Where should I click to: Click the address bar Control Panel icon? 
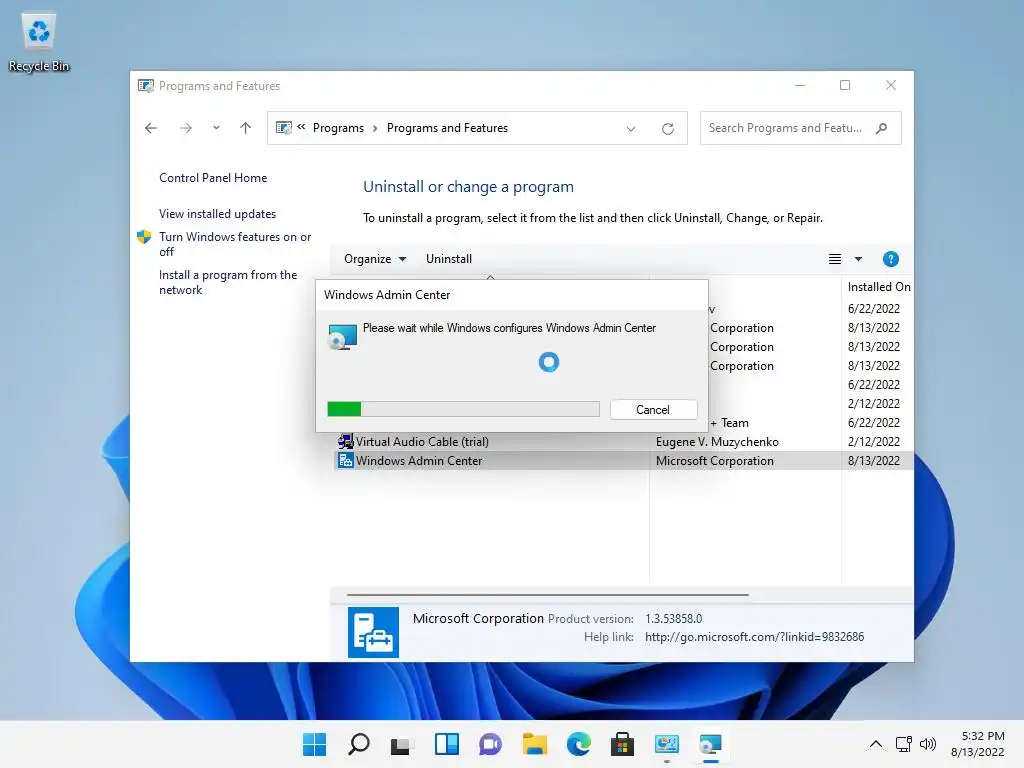[283, 128]
